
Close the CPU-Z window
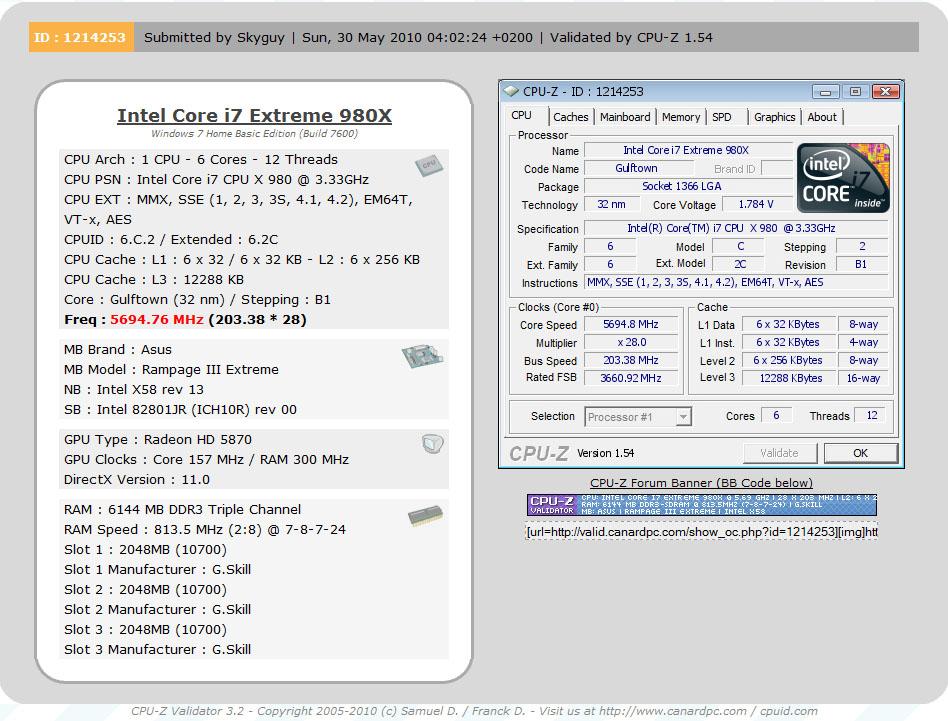pyautogui.click(x=885, y=92)
